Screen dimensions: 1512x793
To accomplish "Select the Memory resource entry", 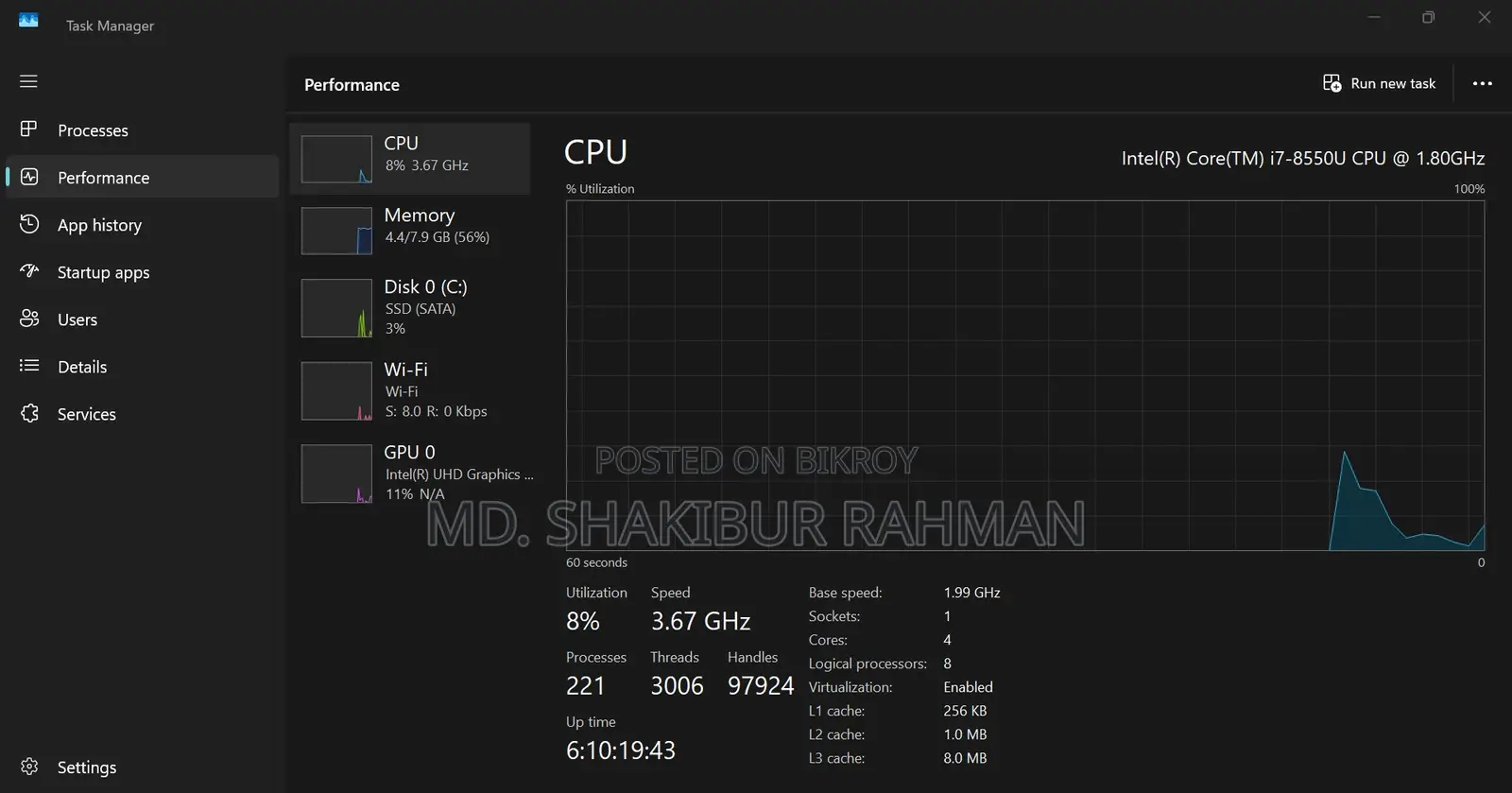I will click(x=410, y=230).
